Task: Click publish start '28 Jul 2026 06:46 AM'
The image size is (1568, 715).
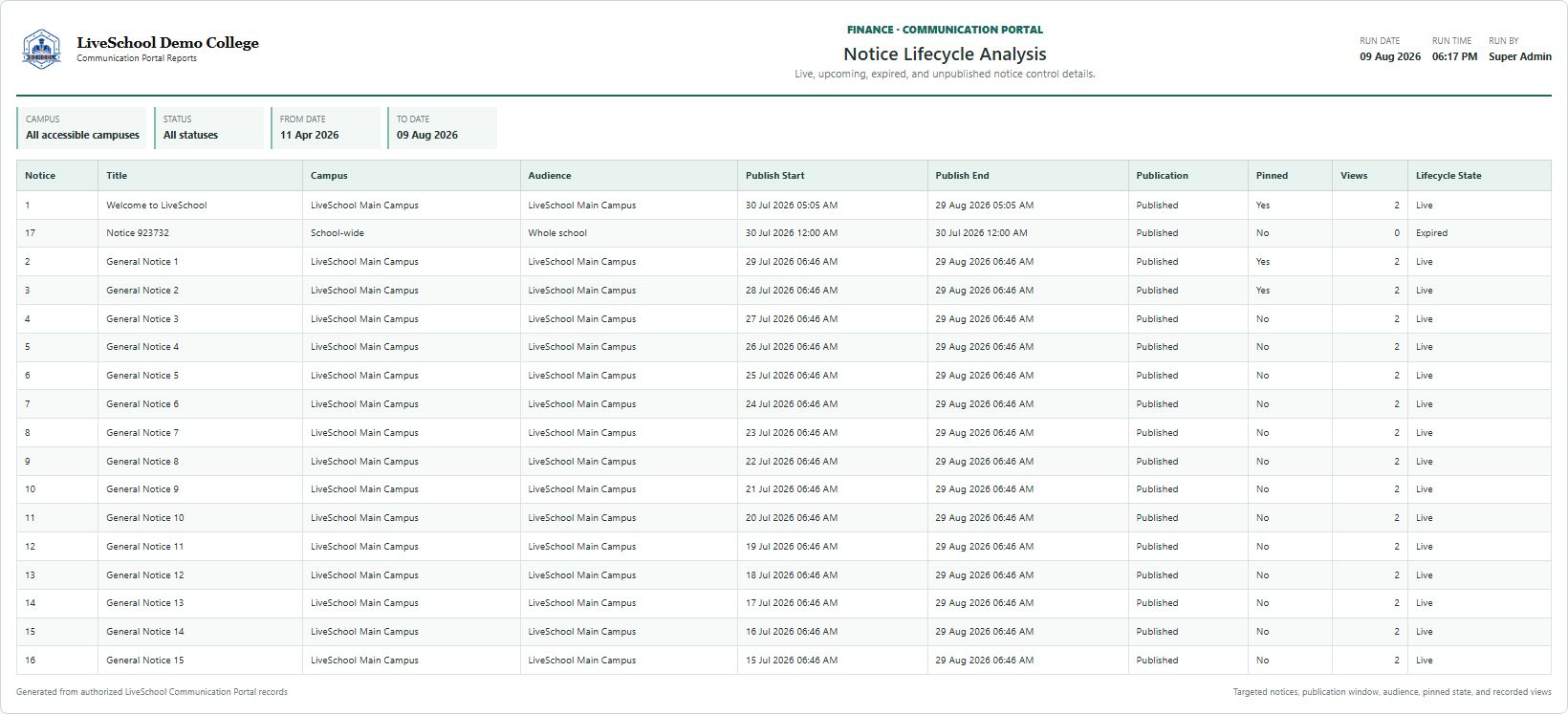Action: point(792,291)
